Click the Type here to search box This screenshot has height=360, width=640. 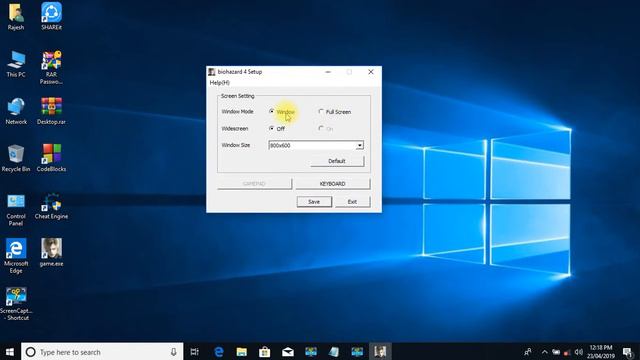102,352
